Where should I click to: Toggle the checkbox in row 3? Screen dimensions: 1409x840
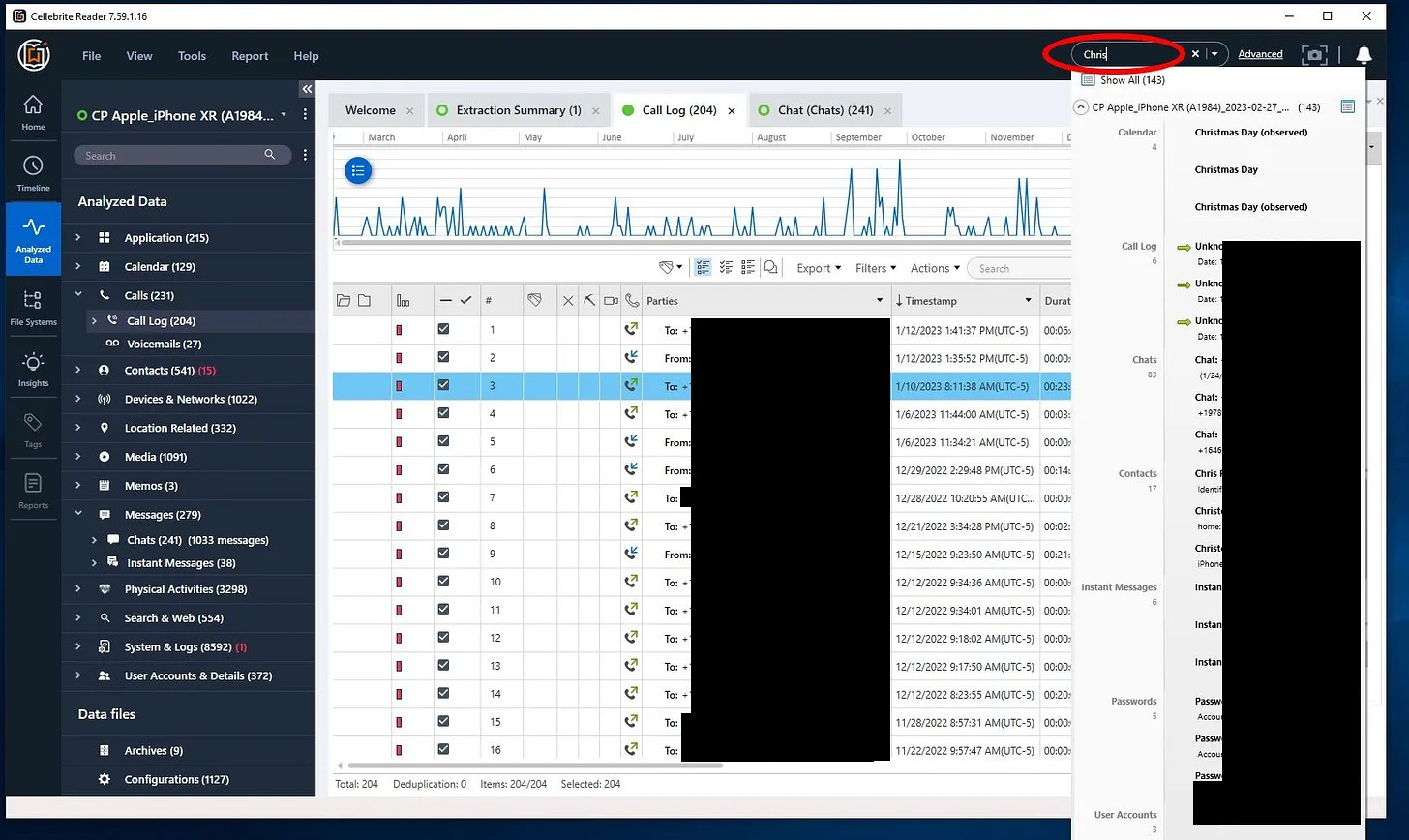(x=443, y=385)
